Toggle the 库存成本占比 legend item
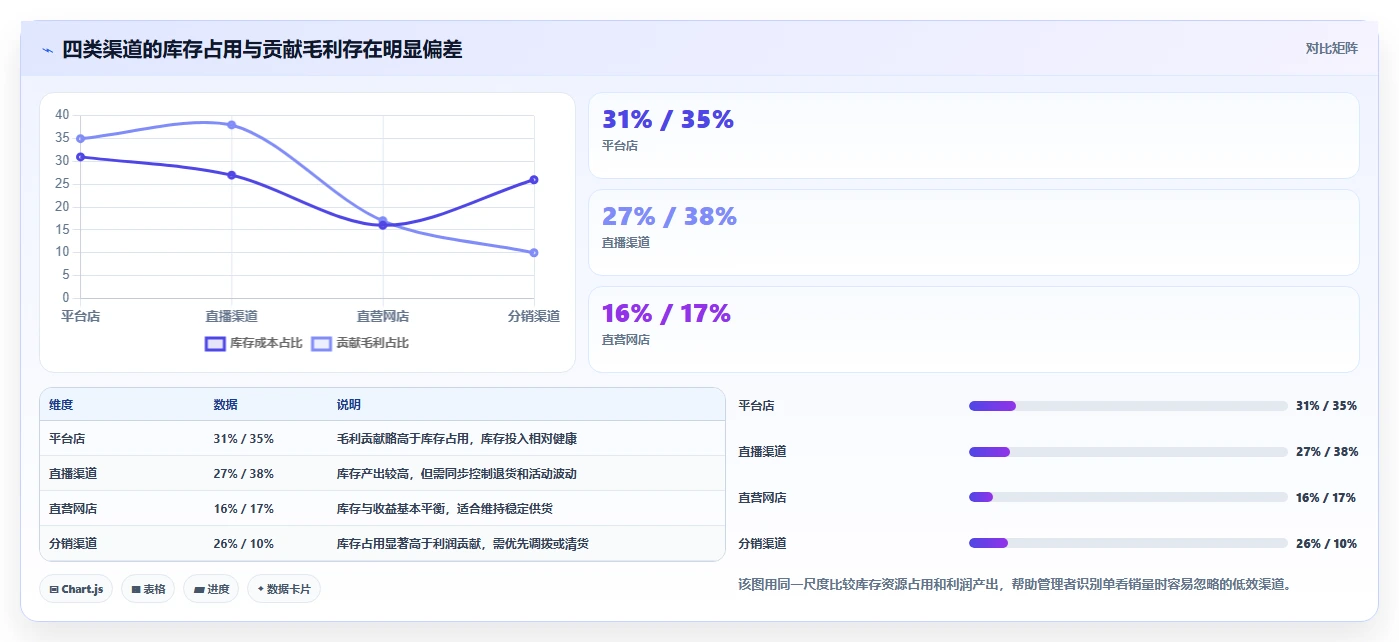1399x642 pixels. pos(253,343)
